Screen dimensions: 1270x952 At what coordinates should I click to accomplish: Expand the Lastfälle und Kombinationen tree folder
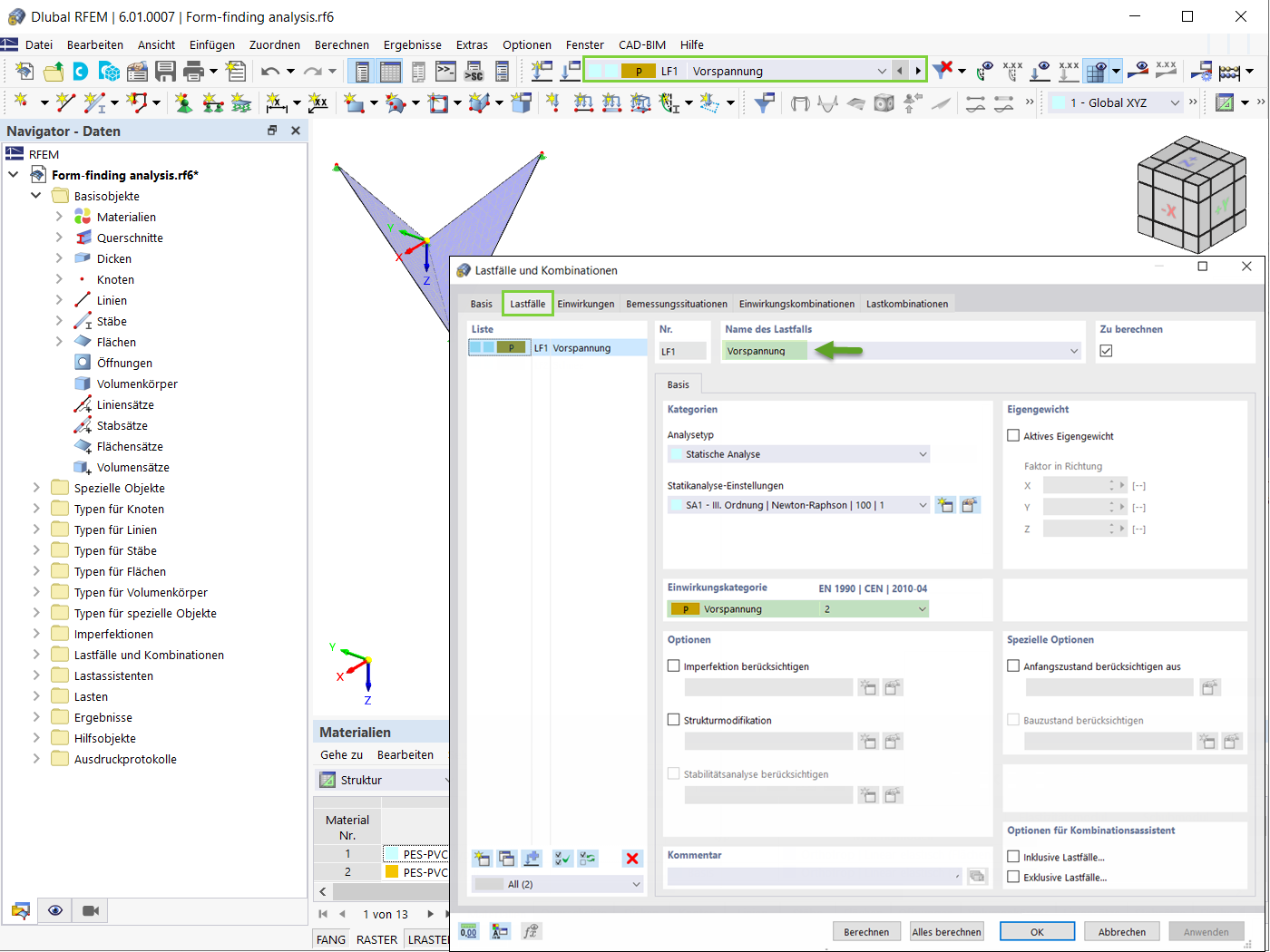pyautogui.click(x=36, y=655)
